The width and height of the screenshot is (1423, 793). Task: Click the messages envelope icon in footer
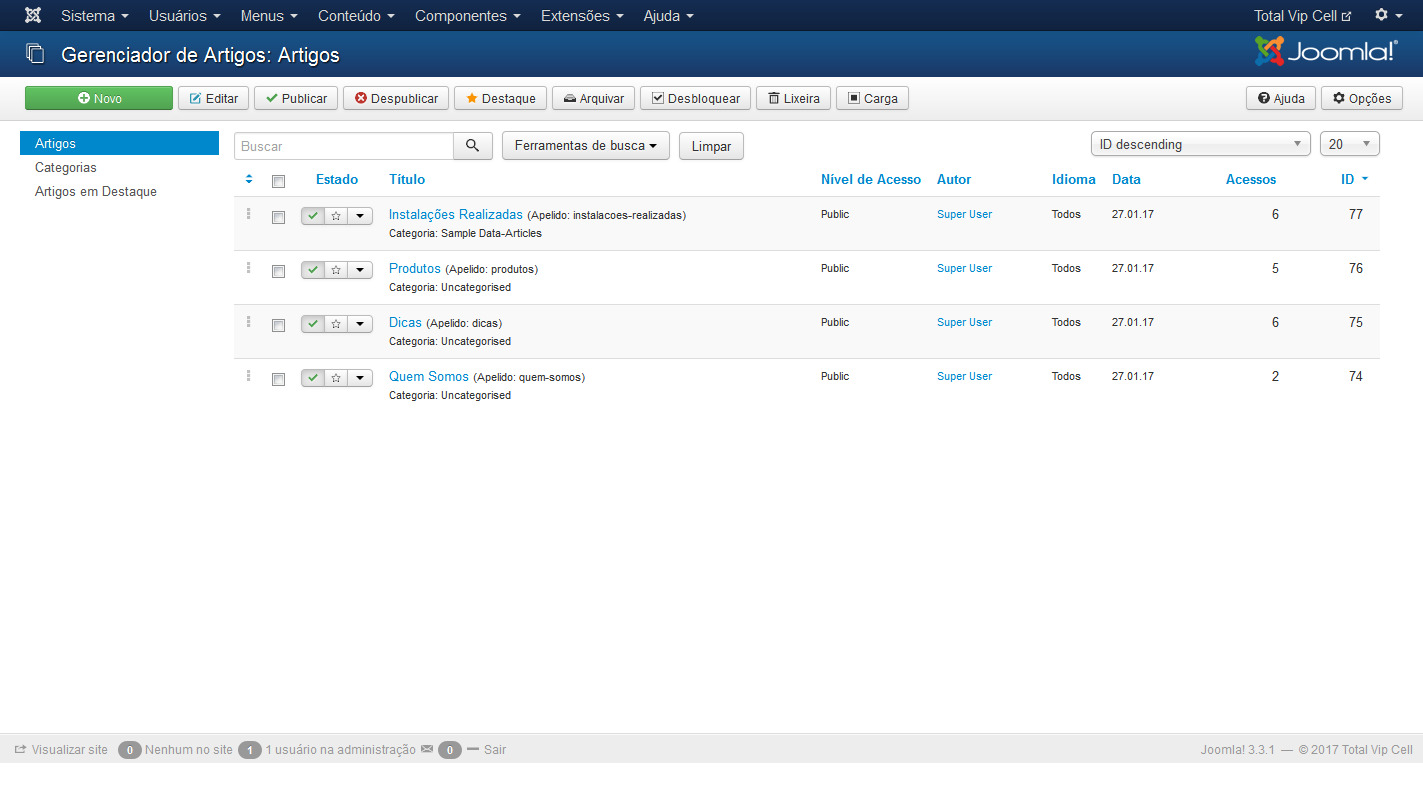(427, 749)
